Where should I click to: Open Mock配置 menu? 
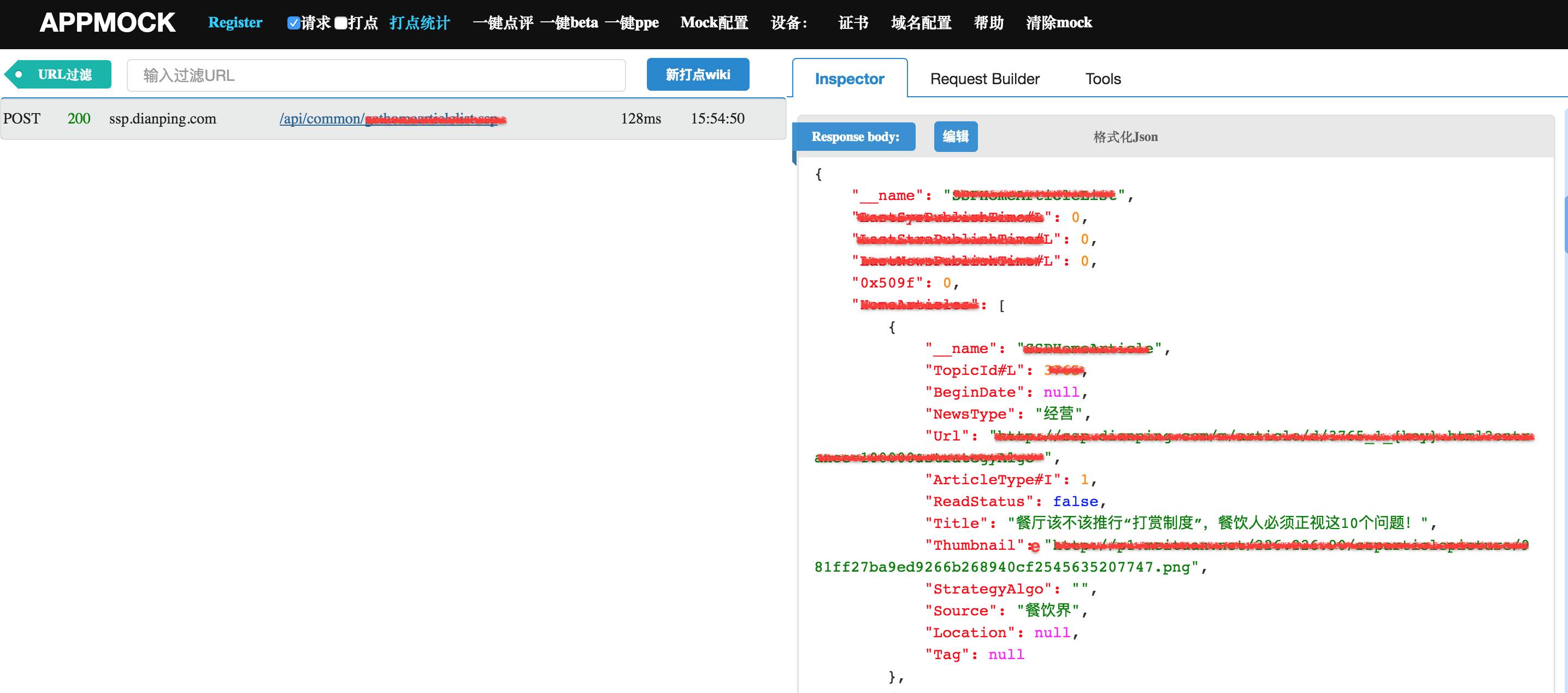click(x=714, y=23)
